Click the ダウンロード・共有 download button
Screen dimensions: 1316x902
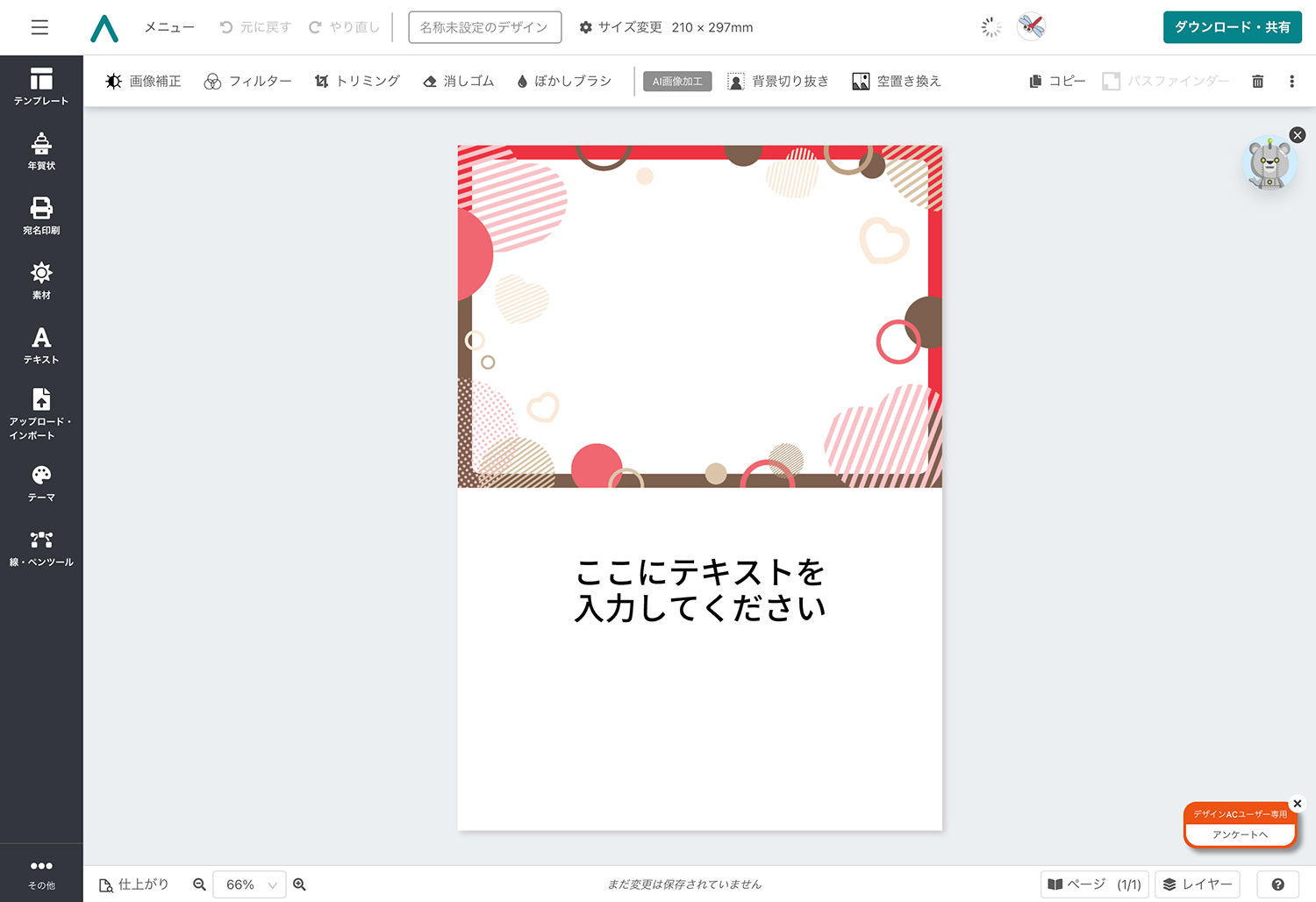1232,27
